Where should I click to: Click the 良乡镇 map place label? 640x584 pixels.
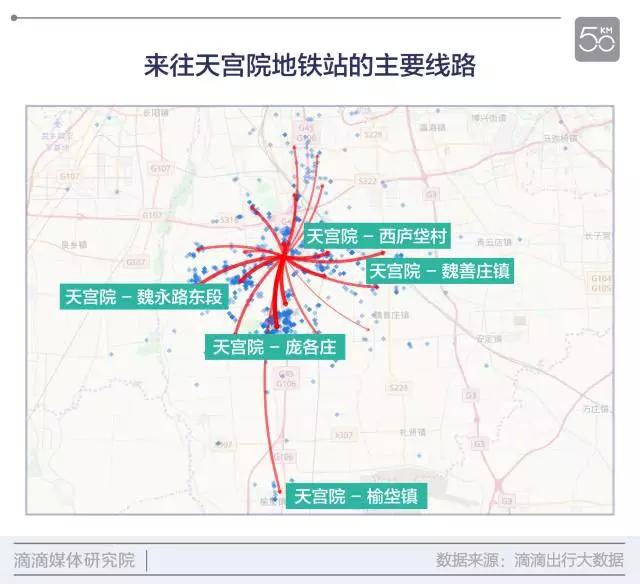(x=74, y=244)
